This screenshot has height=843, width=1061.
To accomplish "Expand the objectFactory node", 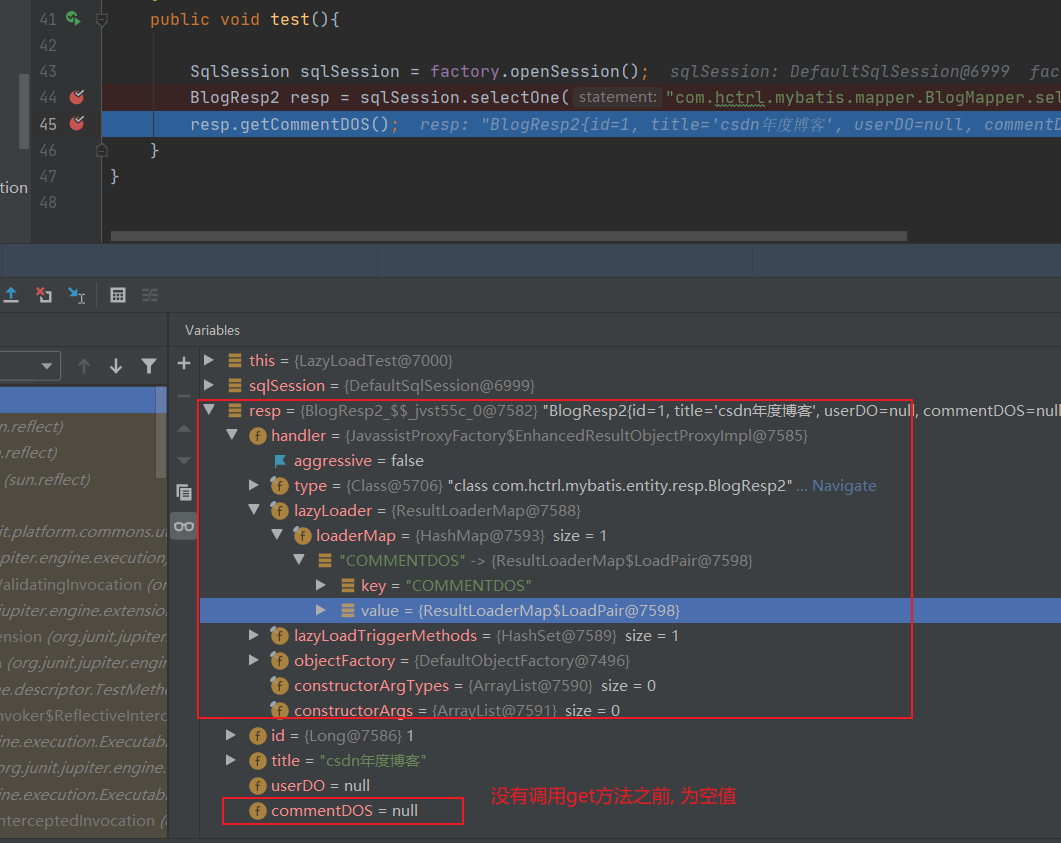I will coord(254,660).
